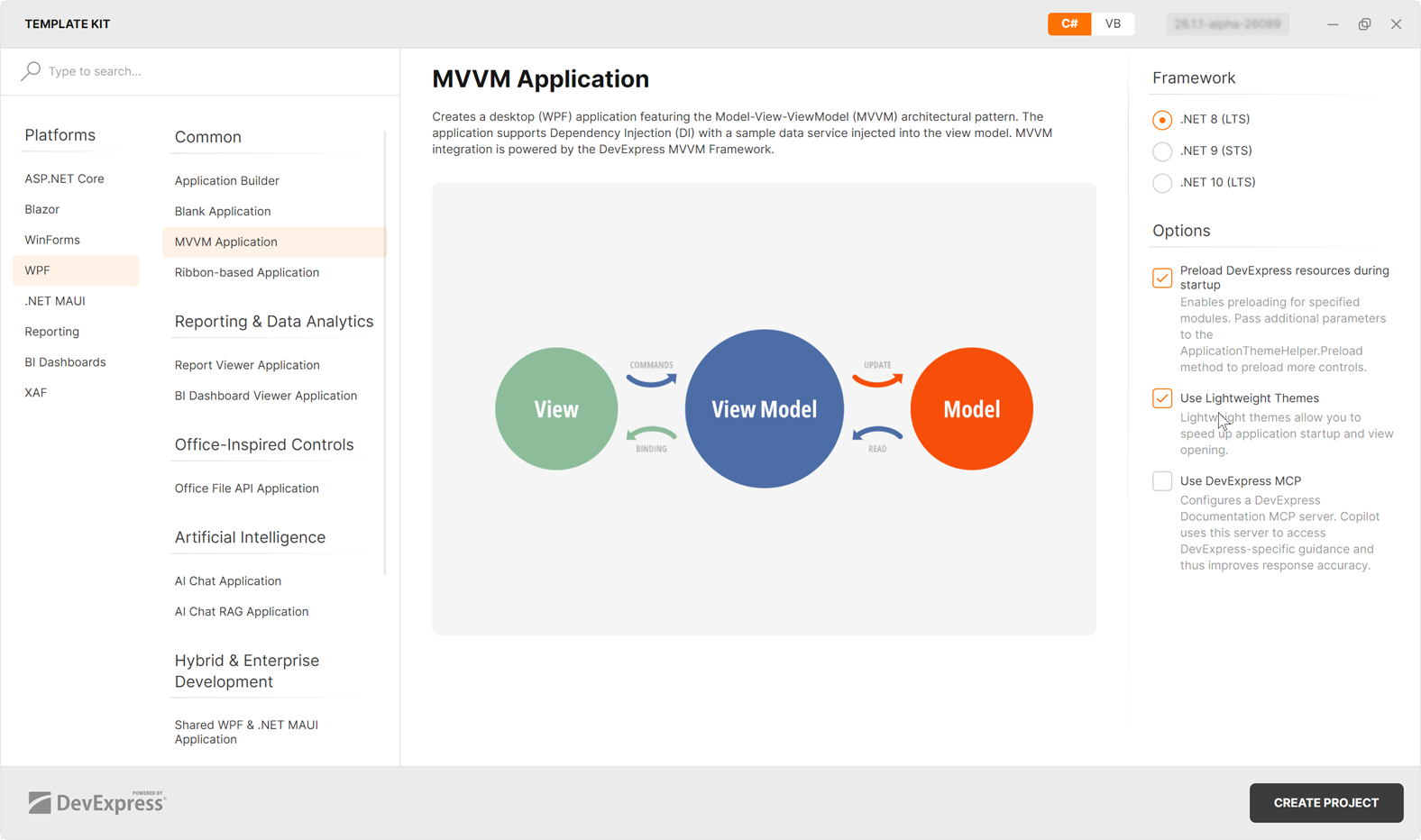Click the search magnifier icon
The width and height of the screenshot is (1421, 840).
(x=31, y=70)
